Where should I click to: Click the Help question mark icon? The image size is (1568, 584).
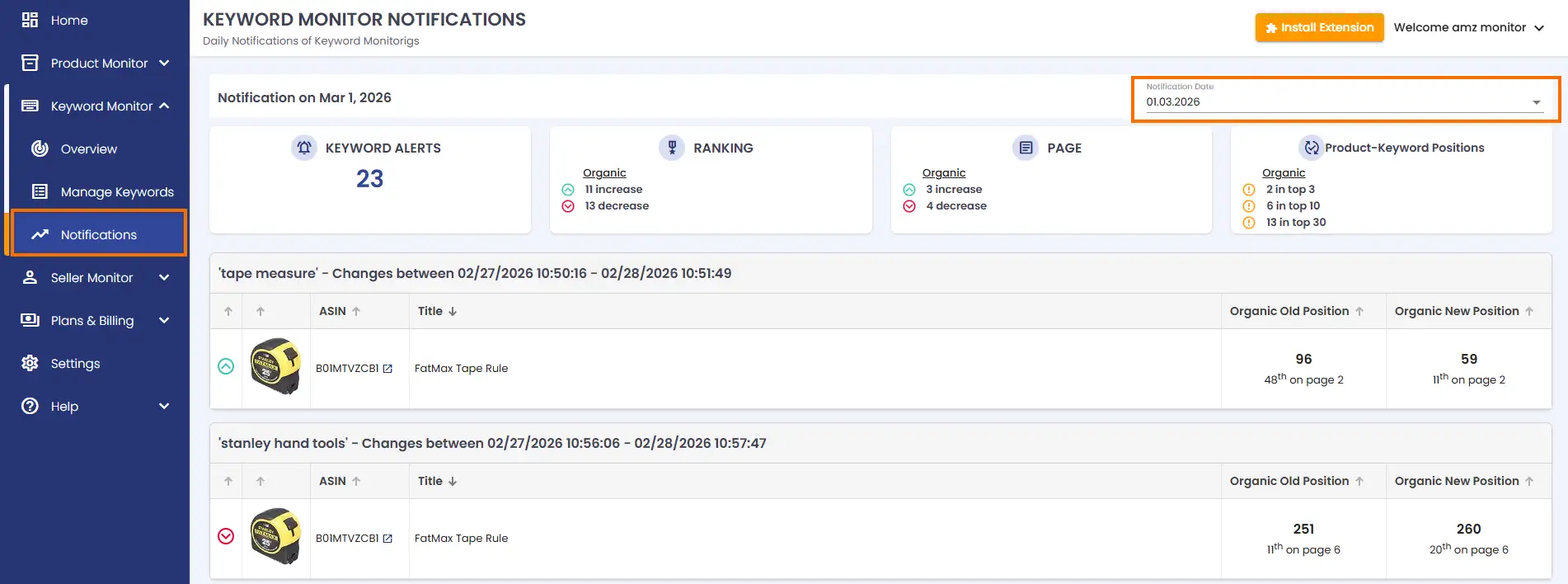30,406
